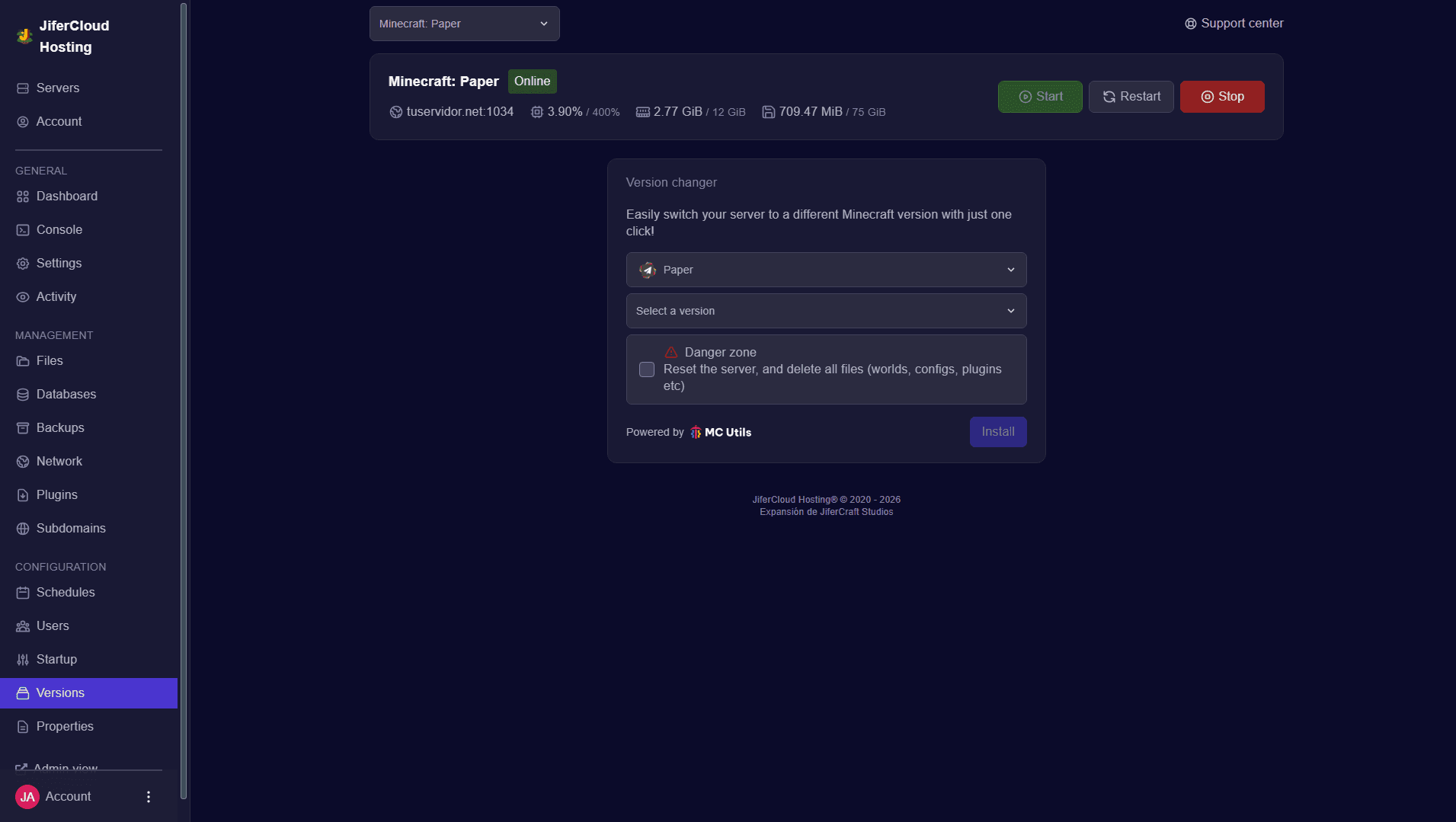The image size is (1456, 822).
Task: Click the Files folder icon
Action: point(23,361)
